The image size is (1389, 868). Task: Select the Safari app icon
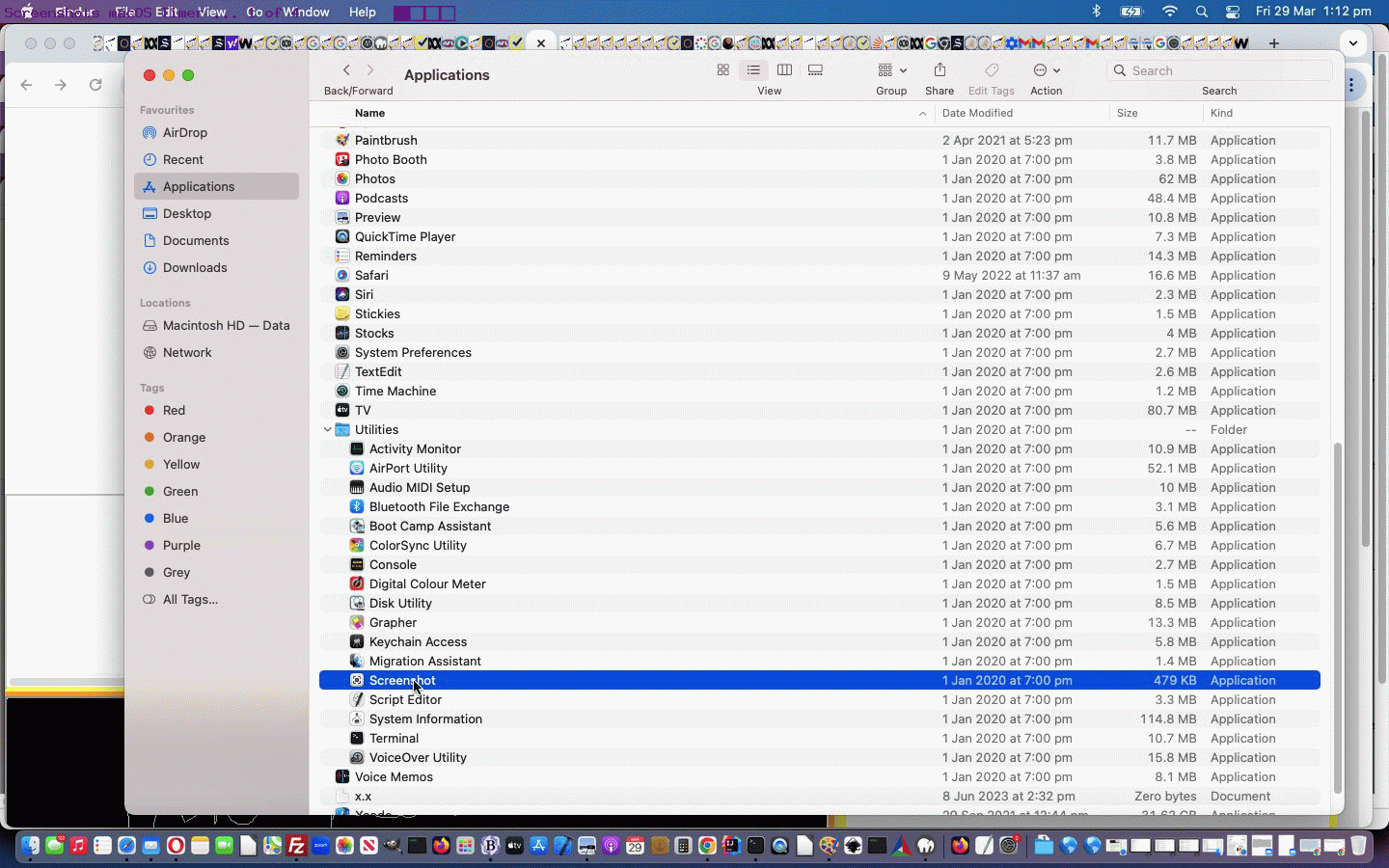pyautogui.click(x=341, y=275)
